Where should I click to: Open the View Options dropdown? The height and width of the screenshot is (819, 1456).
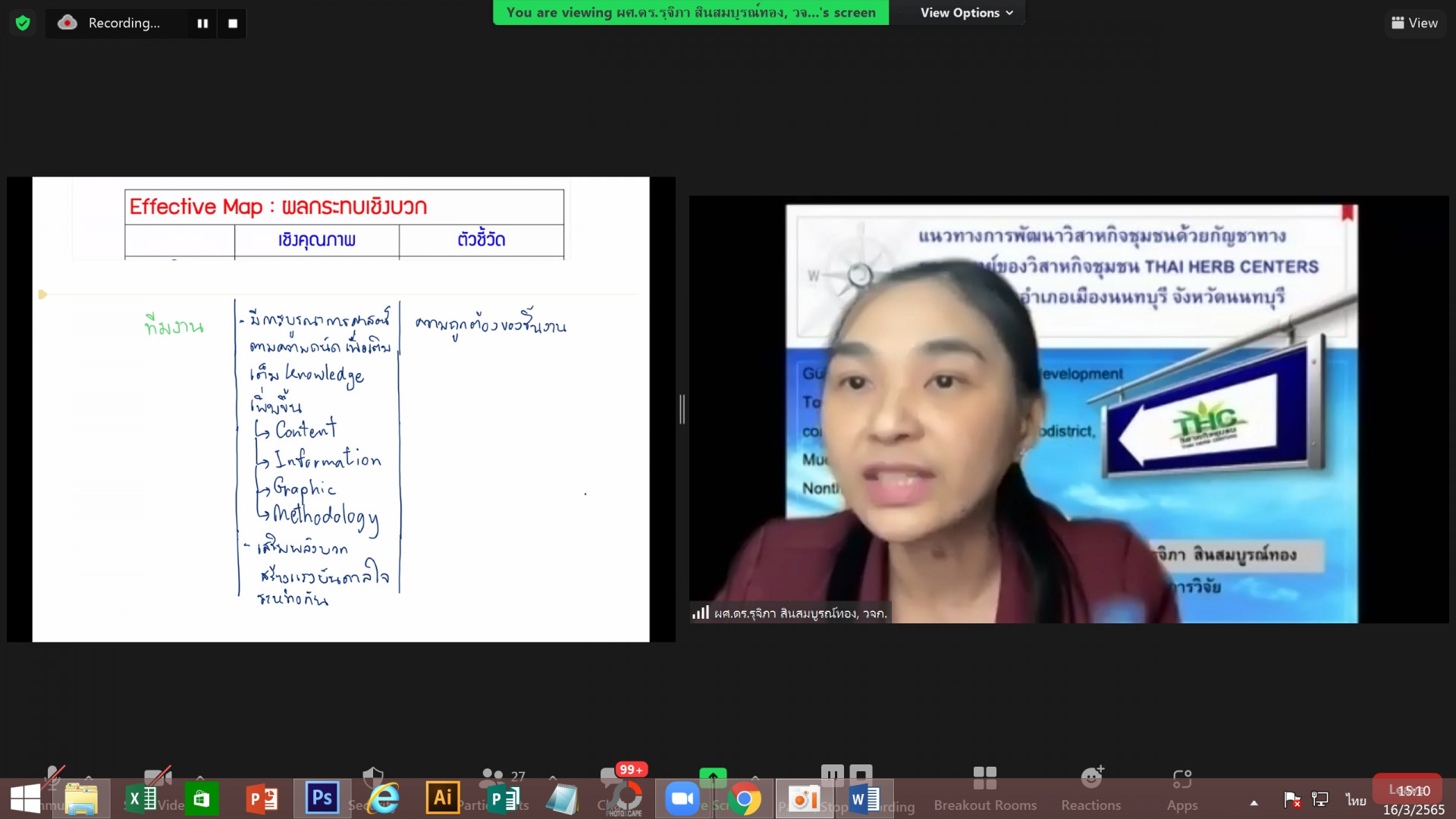(966, 13)
